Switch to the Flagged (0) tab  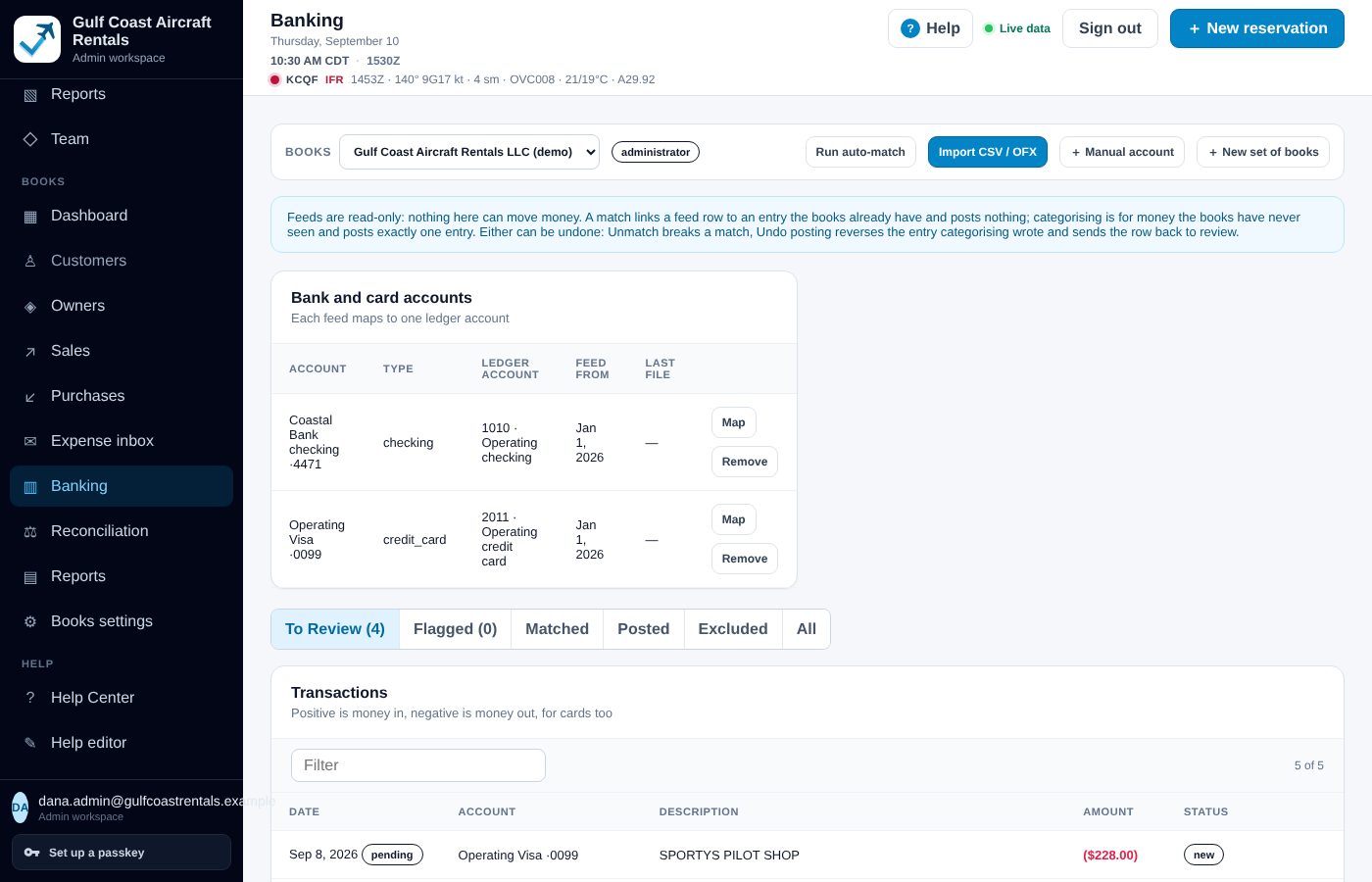[x=456, y=629]
